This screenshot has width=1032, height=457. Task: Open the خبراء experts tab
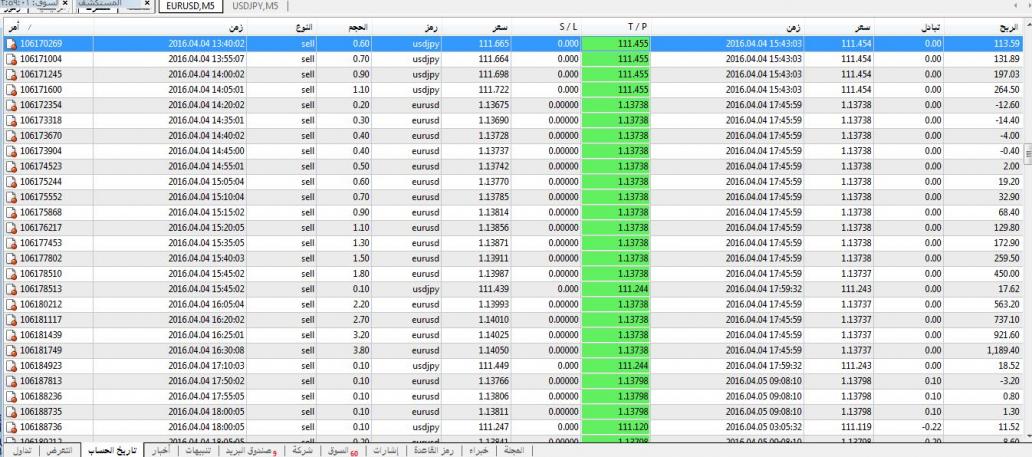(x=478, y=451)
